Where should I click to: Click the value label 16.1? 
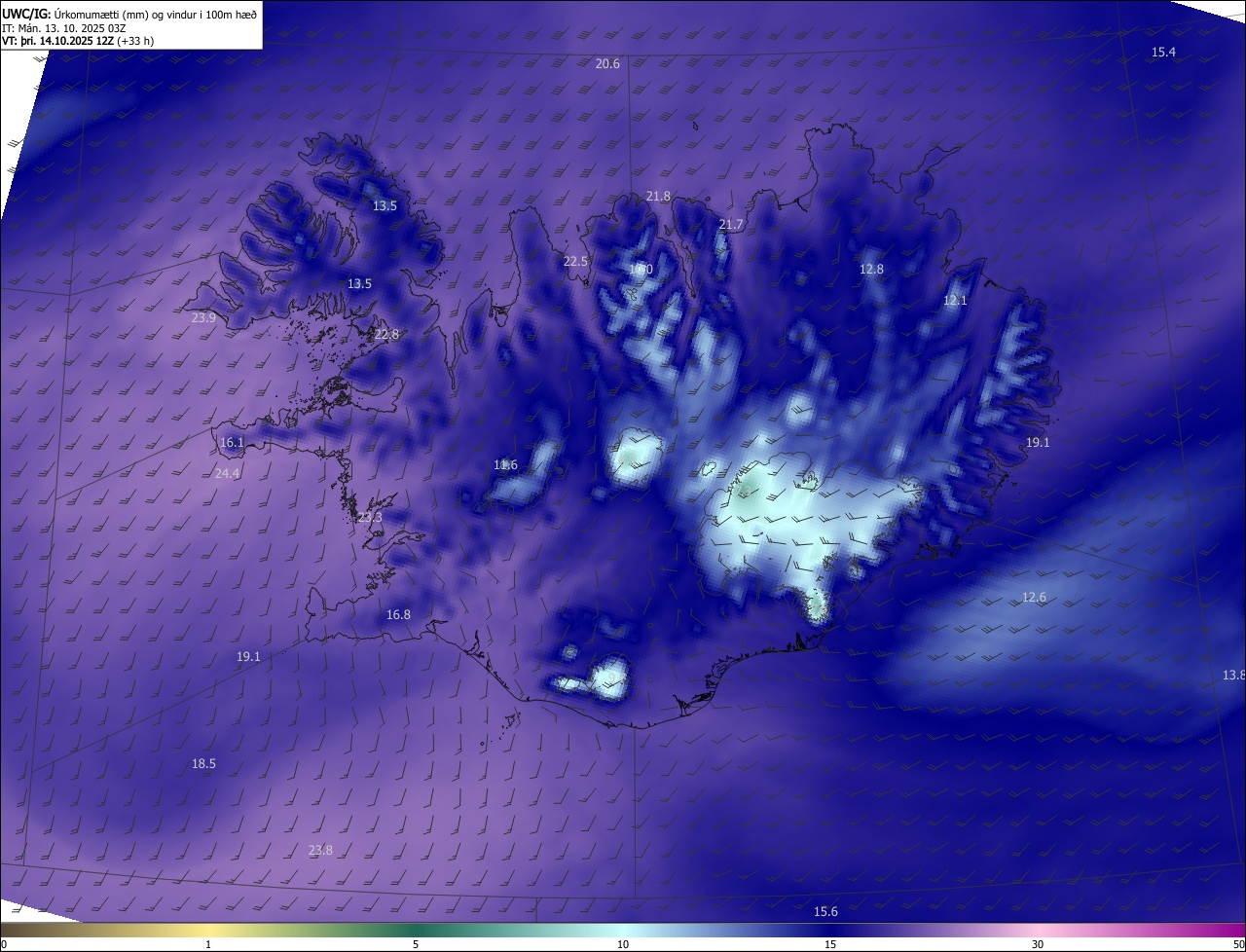coord(231,442)
